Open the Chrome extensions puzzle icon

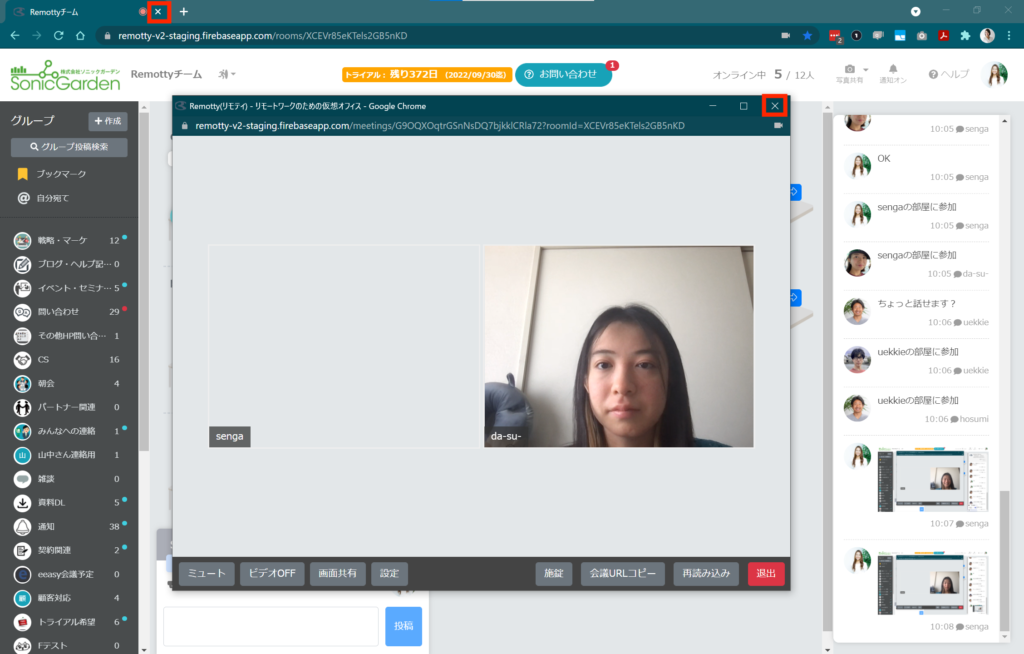pyautogui.click(x=965, y=36)
